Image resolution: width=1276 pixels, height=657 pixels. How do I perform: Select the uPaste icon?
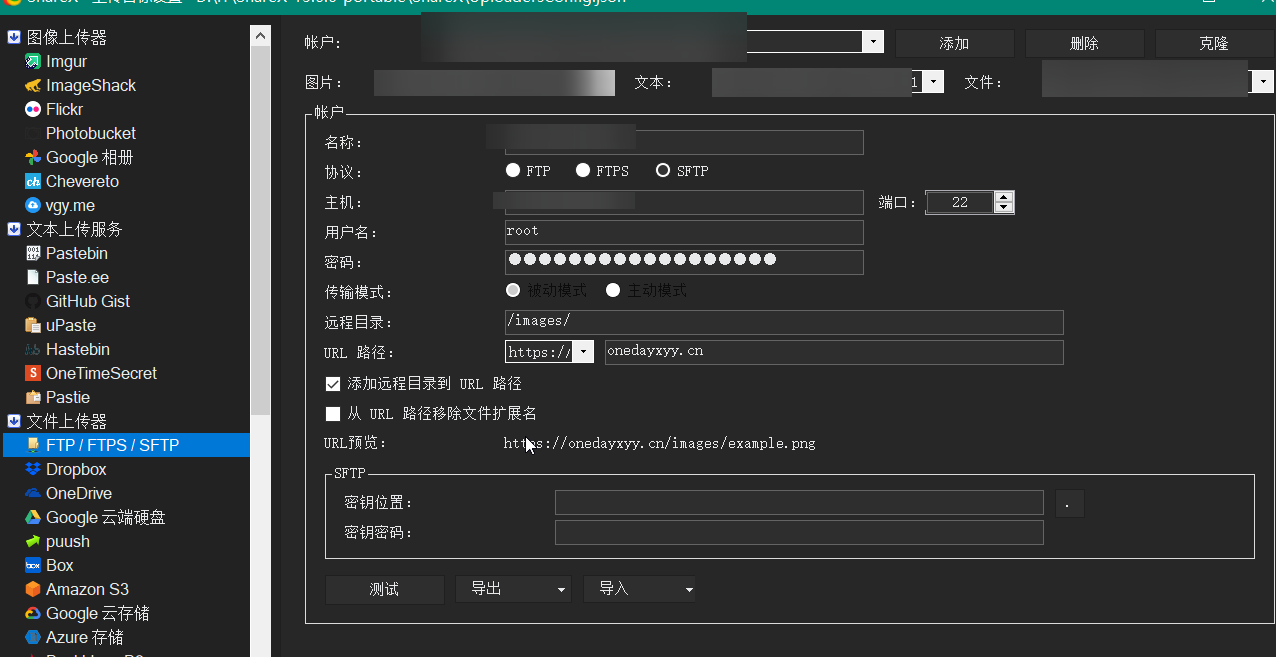(x=33, y=326)
